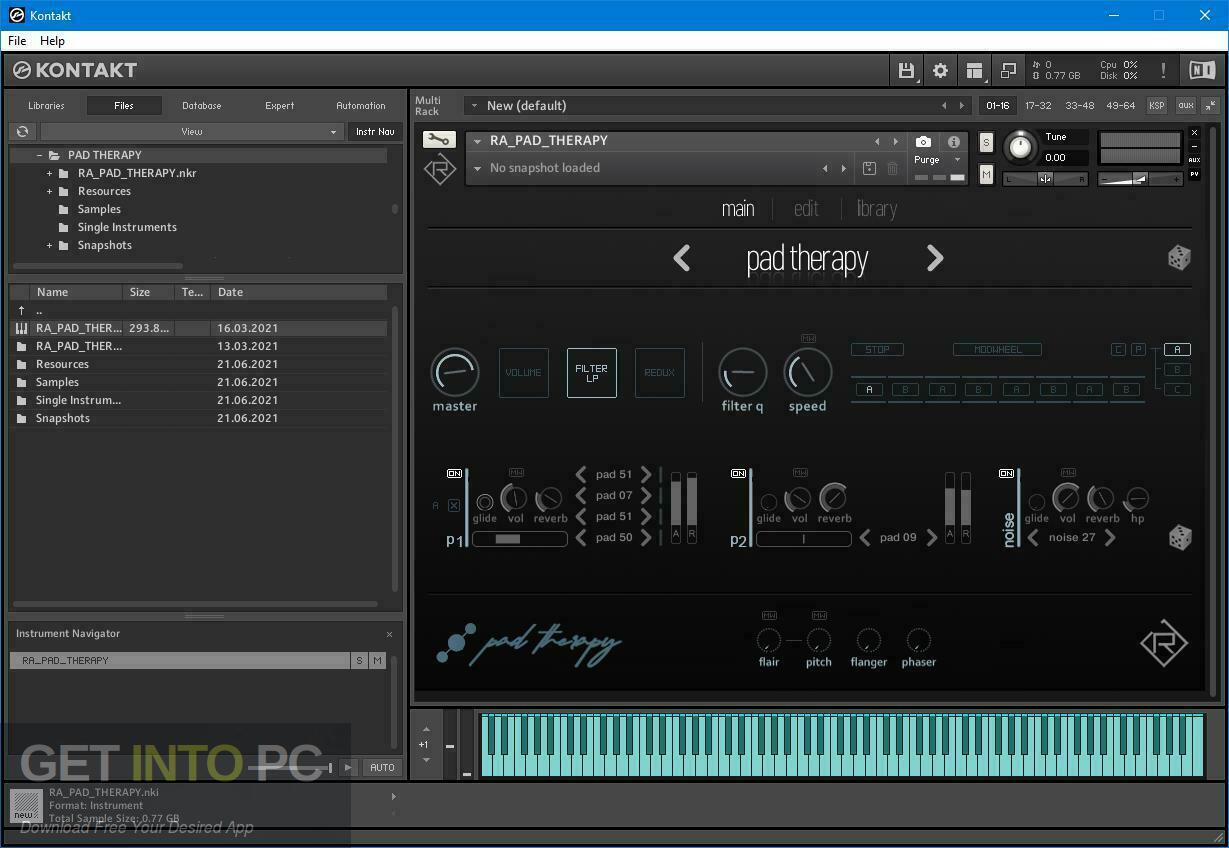Open instrument edit mode with the wrench icon
This screenshot has width=1229, height=848.
(438, 140)
